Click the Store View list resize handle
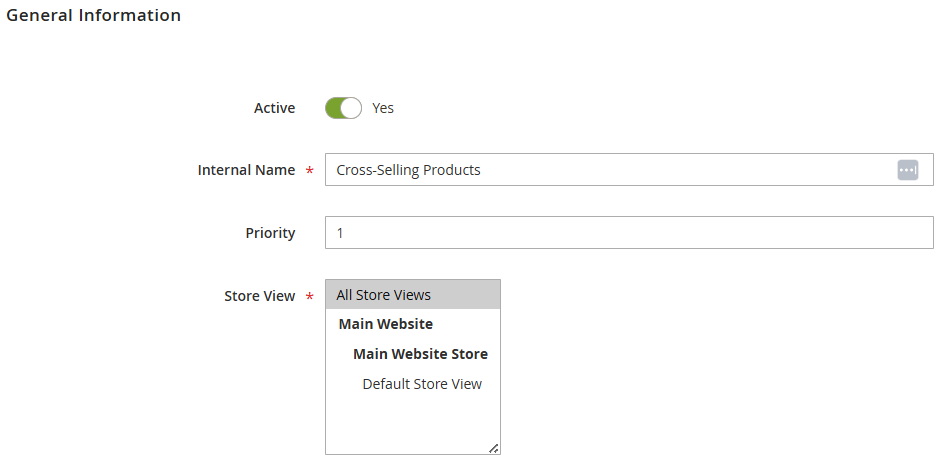Screen dimensions: 943x469 [494, 448]
